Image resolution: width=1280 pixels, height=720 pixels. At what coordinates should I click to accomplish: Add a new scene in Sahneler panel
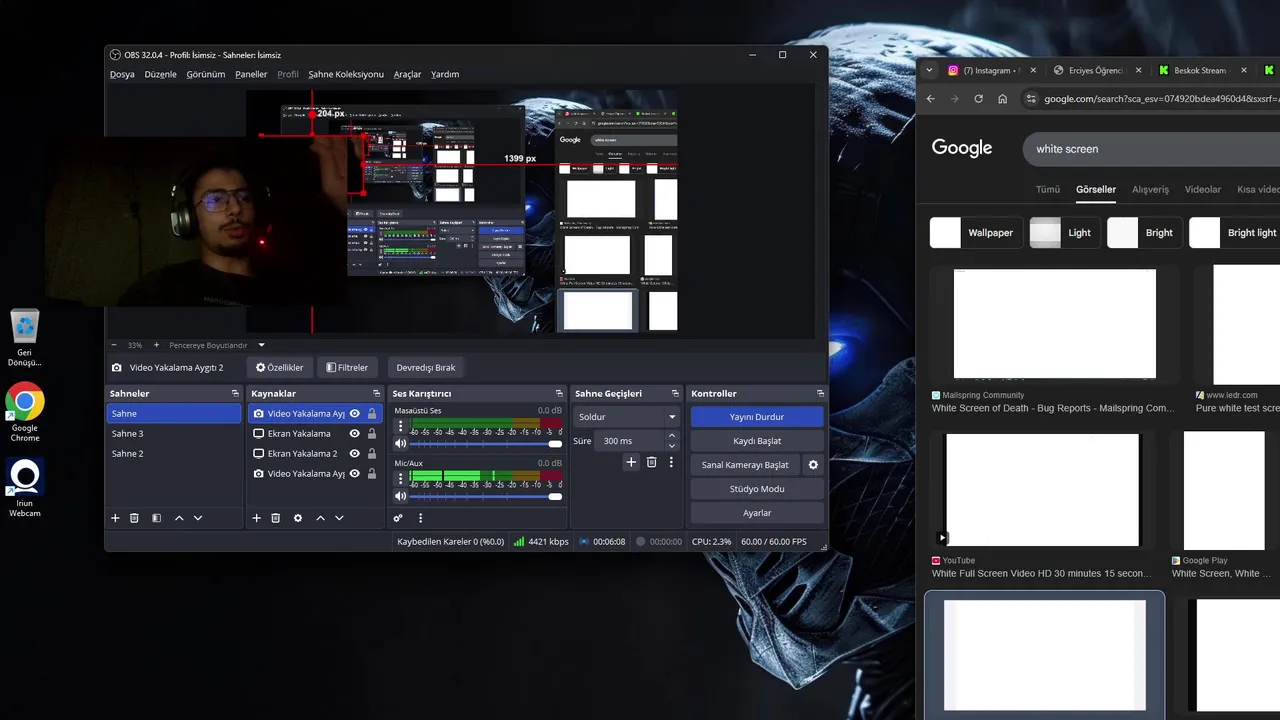(115, 518)
